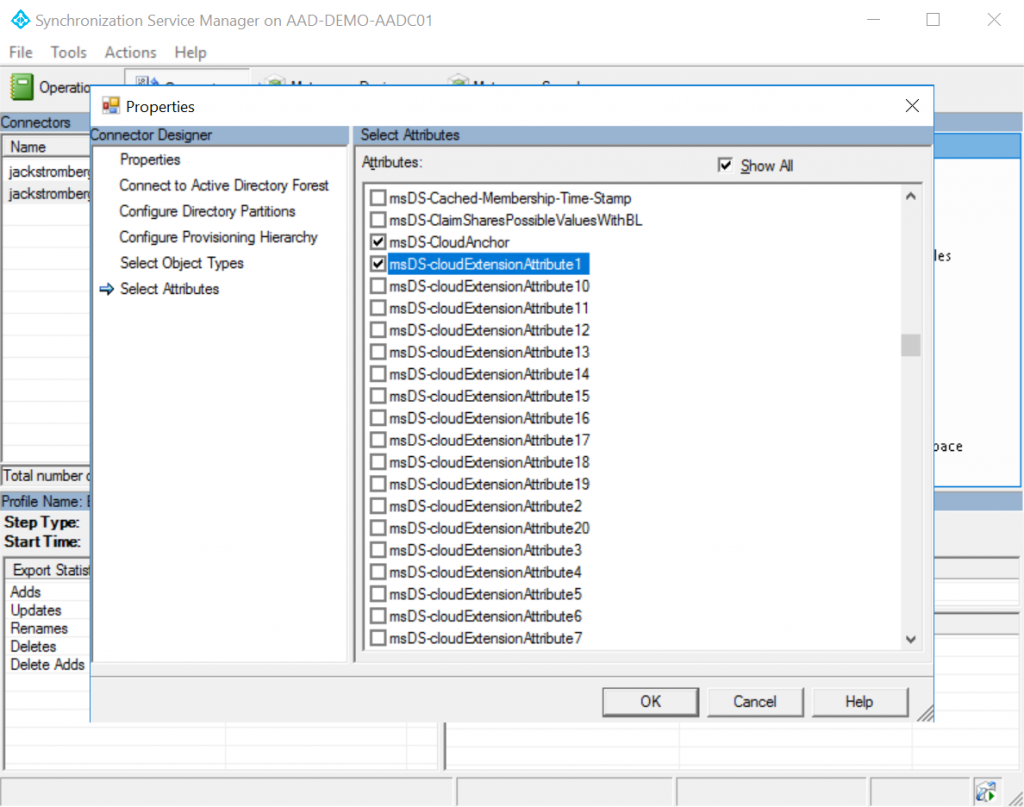
Task: Check msDS-cloudExtensionAttribute7 checkbox
Action: click(377, 638)
